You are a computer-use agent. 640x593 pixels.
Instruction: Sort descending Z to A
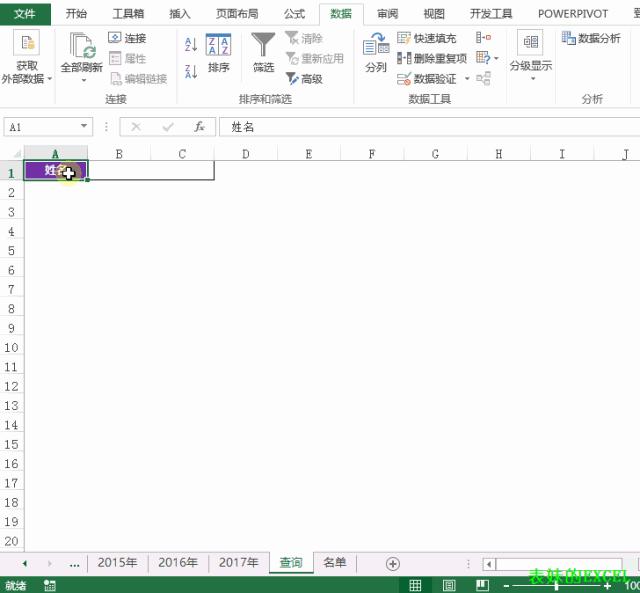point(191,71)
